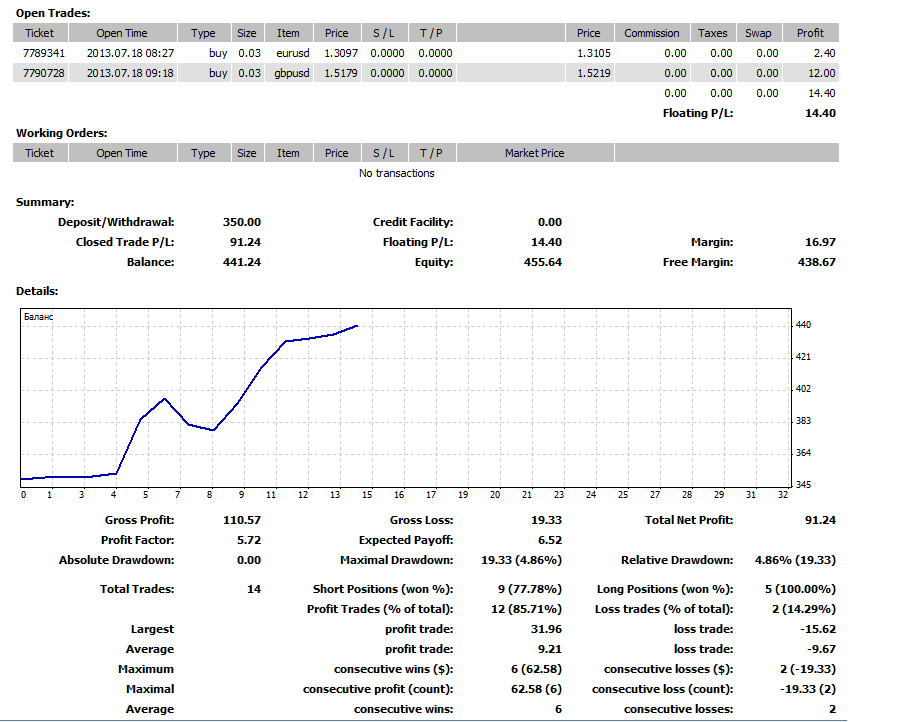The height and width of the screenshot is (722, 919).
Task: Click the Closed Trade P/L label
Action: (125, 242)
